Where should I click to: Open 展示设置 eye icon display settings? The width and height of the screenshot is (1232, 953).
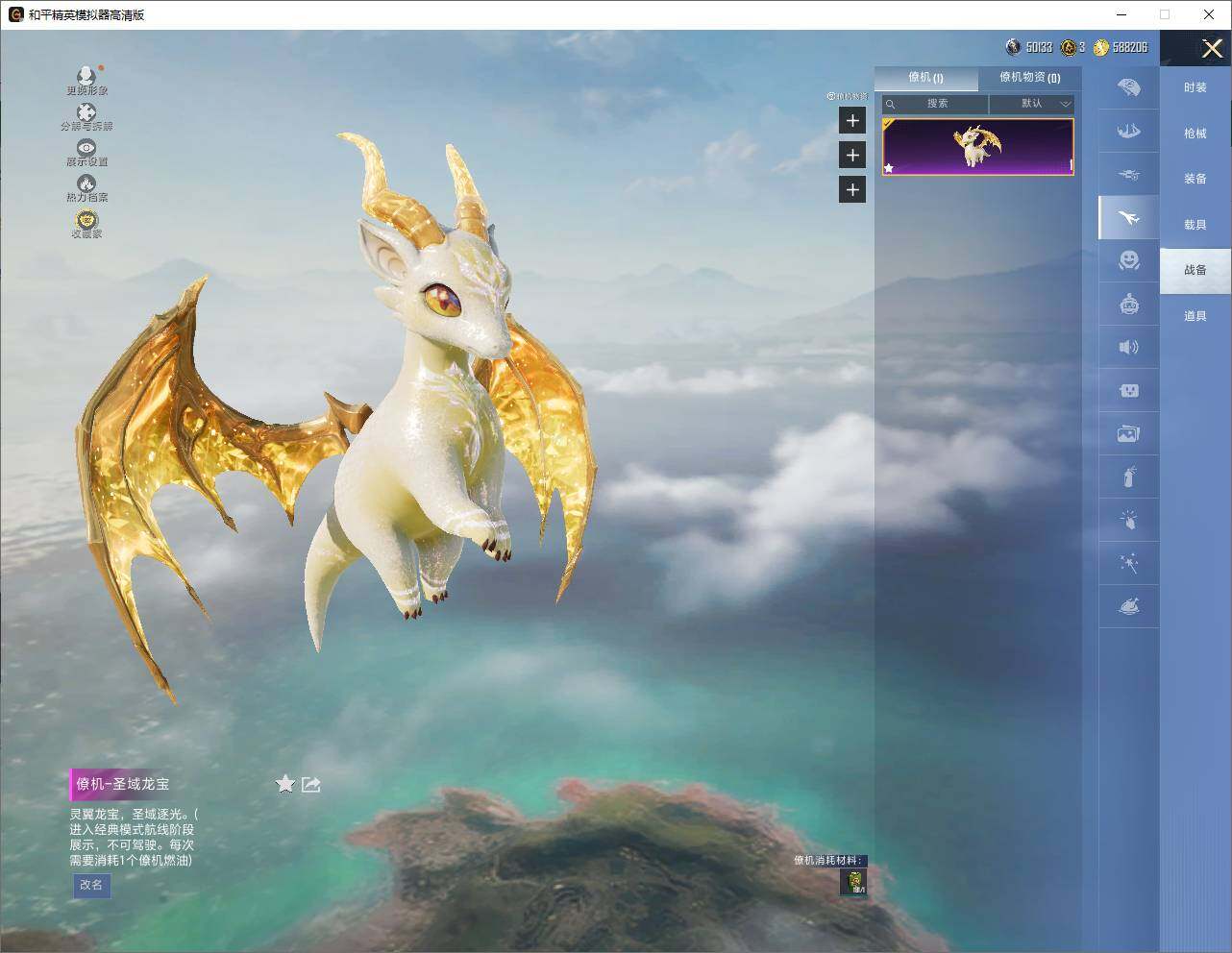tap(86, 148)
